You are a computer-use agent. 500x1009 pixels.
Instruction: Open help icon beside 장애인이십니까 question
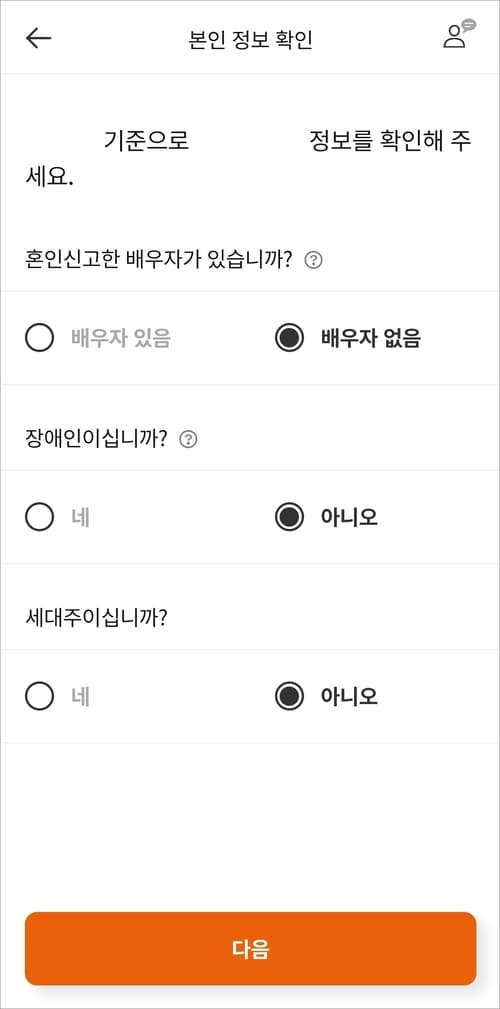click(188, 440)
